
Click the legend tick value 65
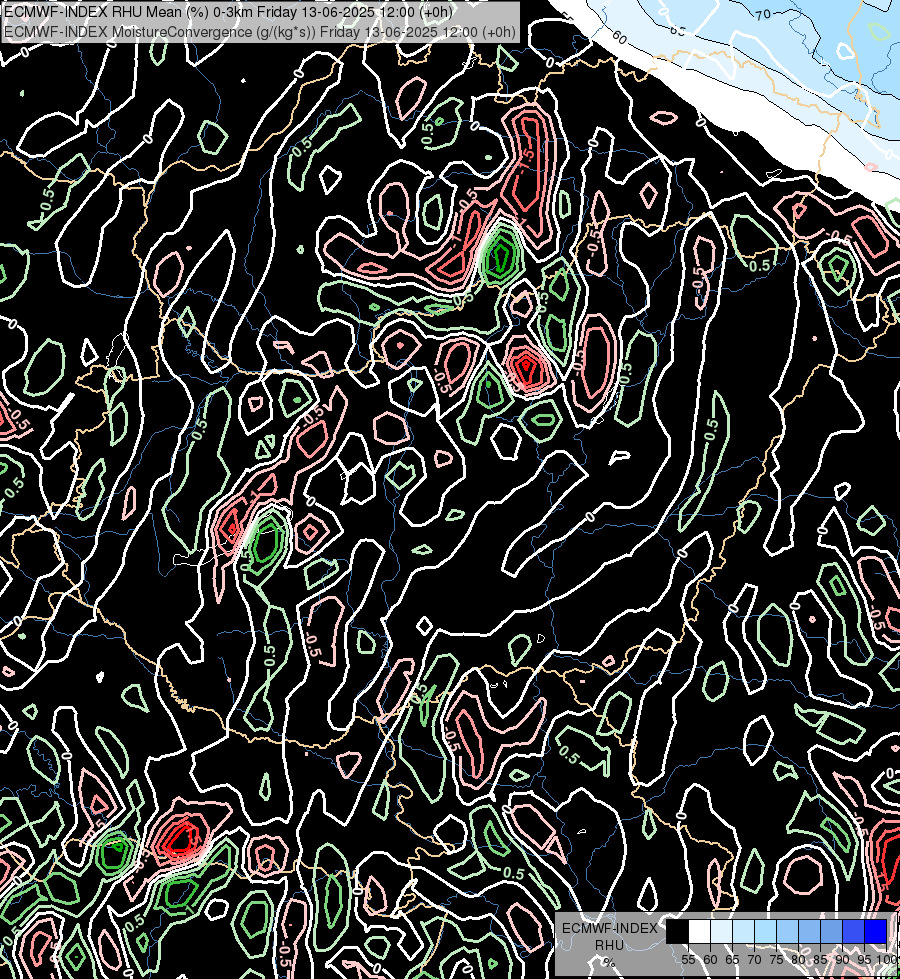732,960
